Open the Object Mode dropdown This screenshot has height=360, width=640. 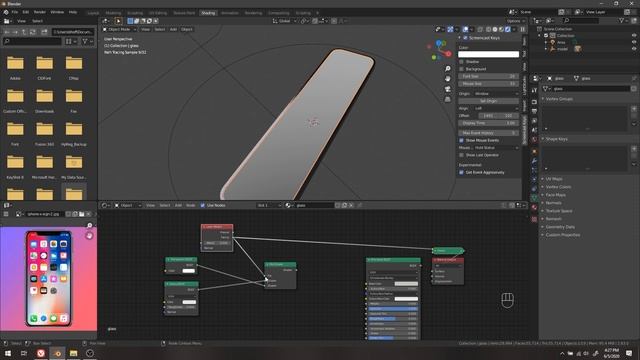(119, 29)
